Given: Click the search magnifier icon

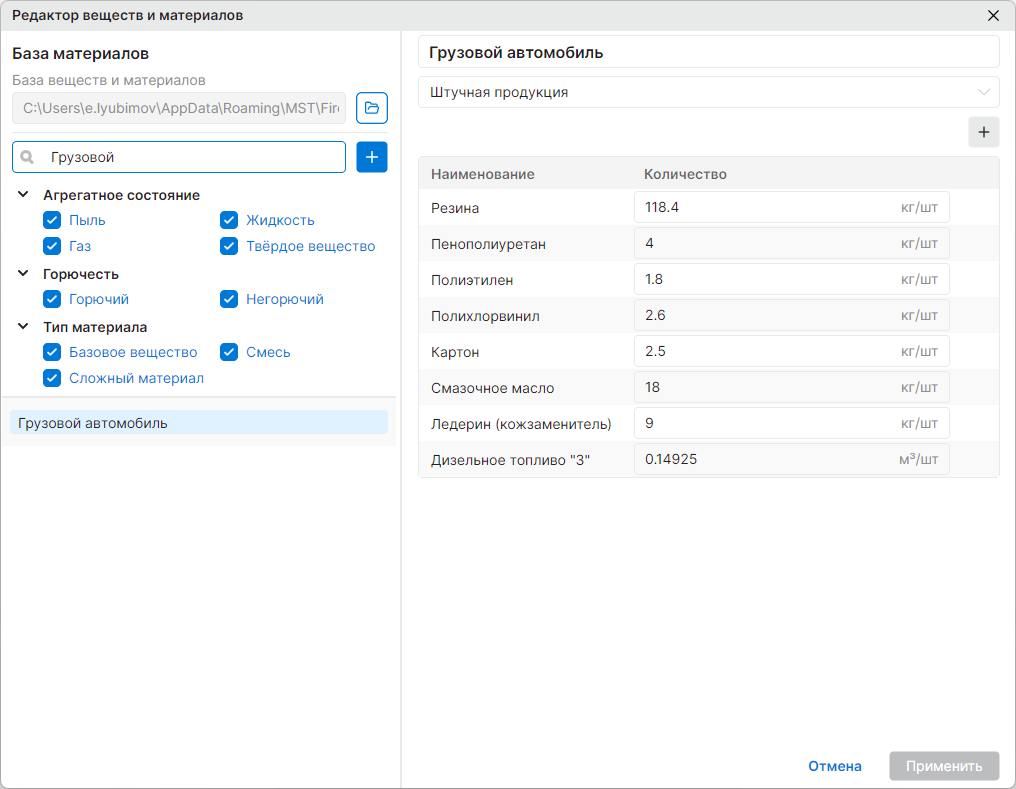Looking at the screenshot, I should click(27, 157).
